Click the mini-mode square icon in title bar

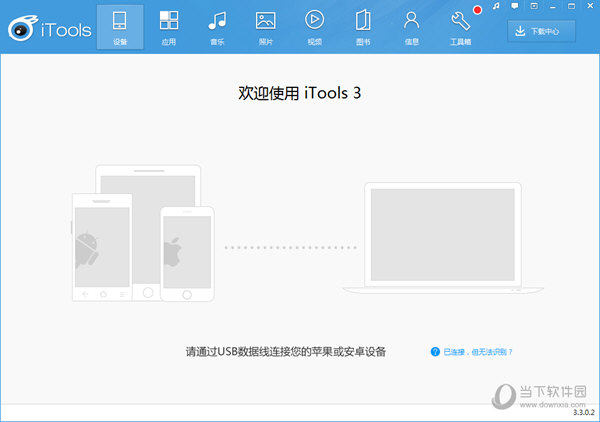coord(534,6)
